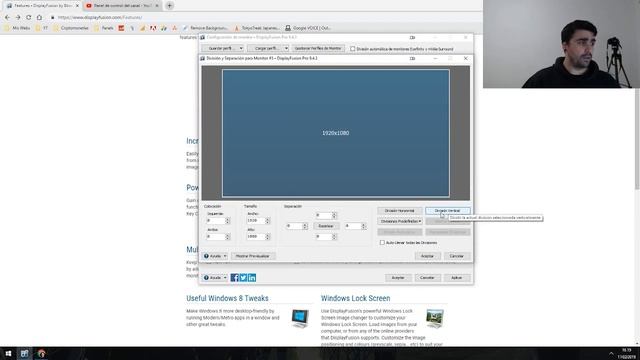Screen dimensions: 640x360
Task: Close the YouTube browser tab
Action: click(157, 6)
